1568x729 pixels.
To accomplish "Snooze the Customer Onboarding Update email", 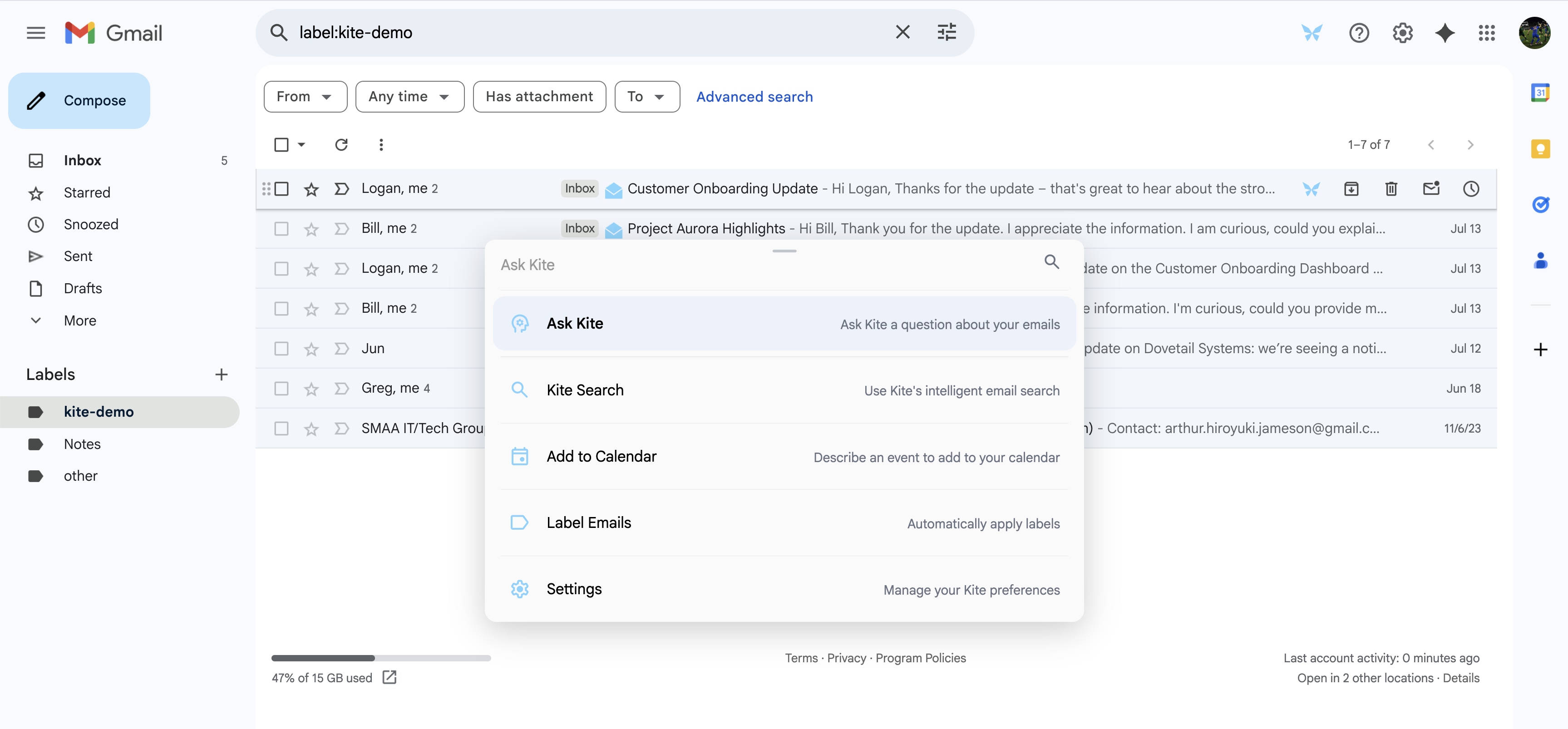I will [1470, 189].
